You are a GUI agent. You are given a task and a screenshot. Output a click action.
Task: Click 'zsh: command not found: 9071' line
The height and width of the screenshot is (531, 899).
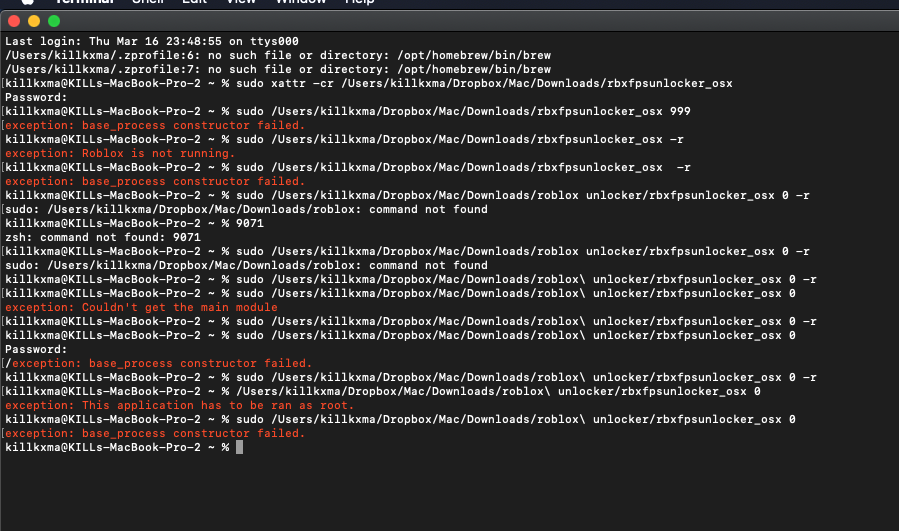103,237
